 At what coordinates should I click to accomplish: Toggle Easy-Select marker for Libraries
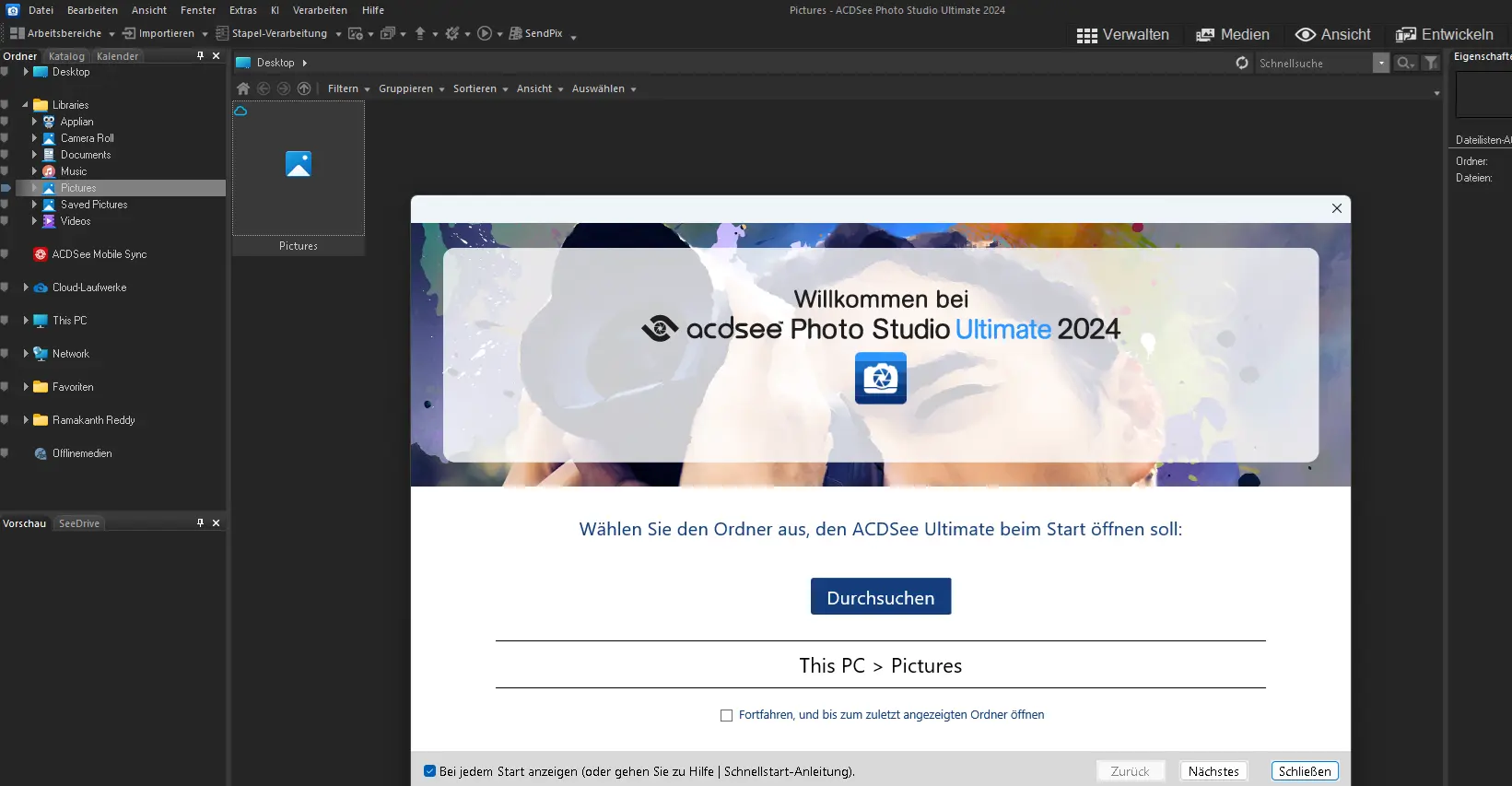point(5,105)
